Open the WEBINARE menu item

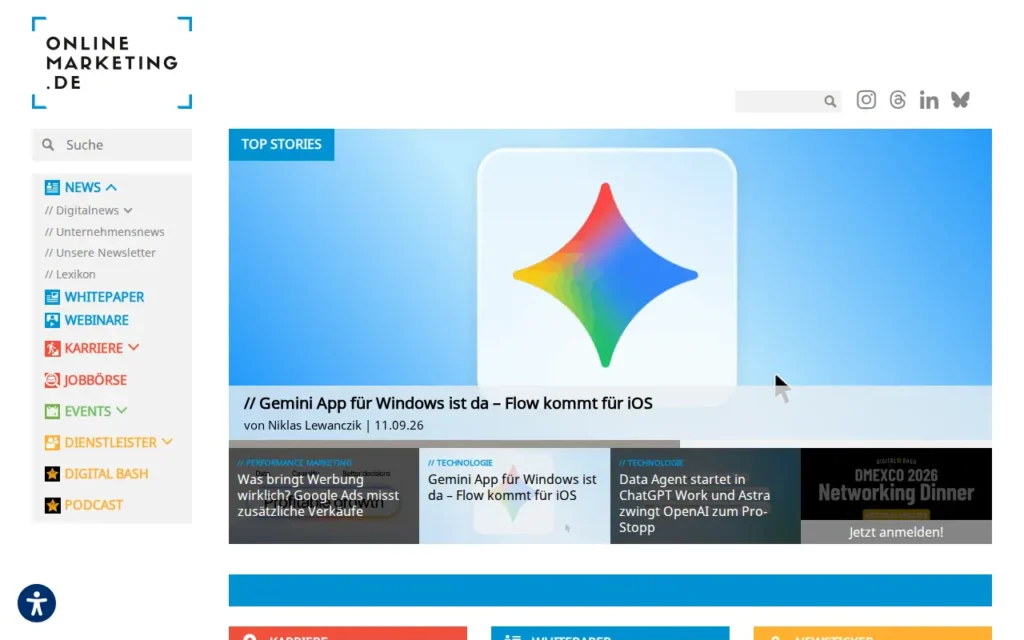[x=96, y=320]
